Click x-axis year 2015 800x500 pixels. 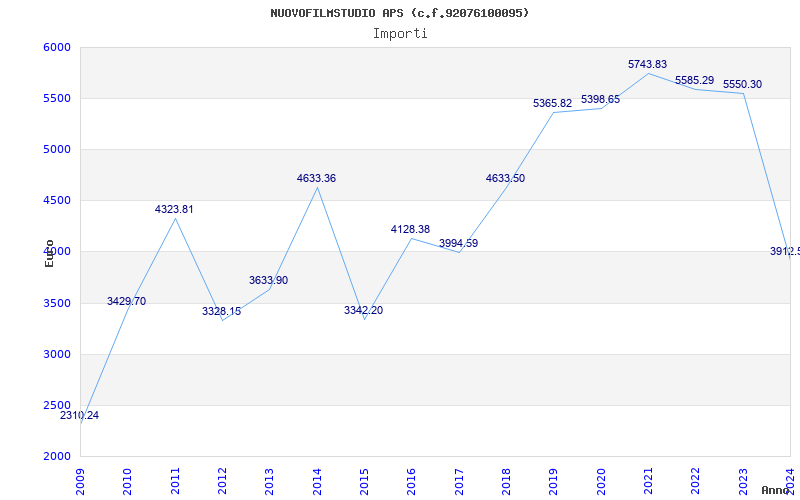[364, 482]
